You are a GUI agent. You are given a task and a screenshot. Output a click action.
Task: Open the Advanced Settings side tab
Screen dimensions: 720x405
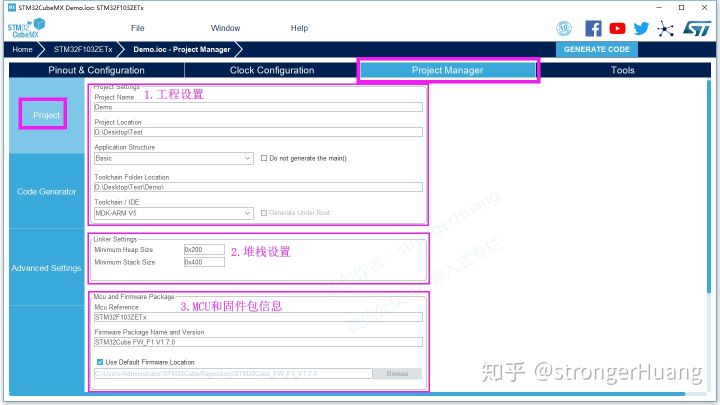46,268
